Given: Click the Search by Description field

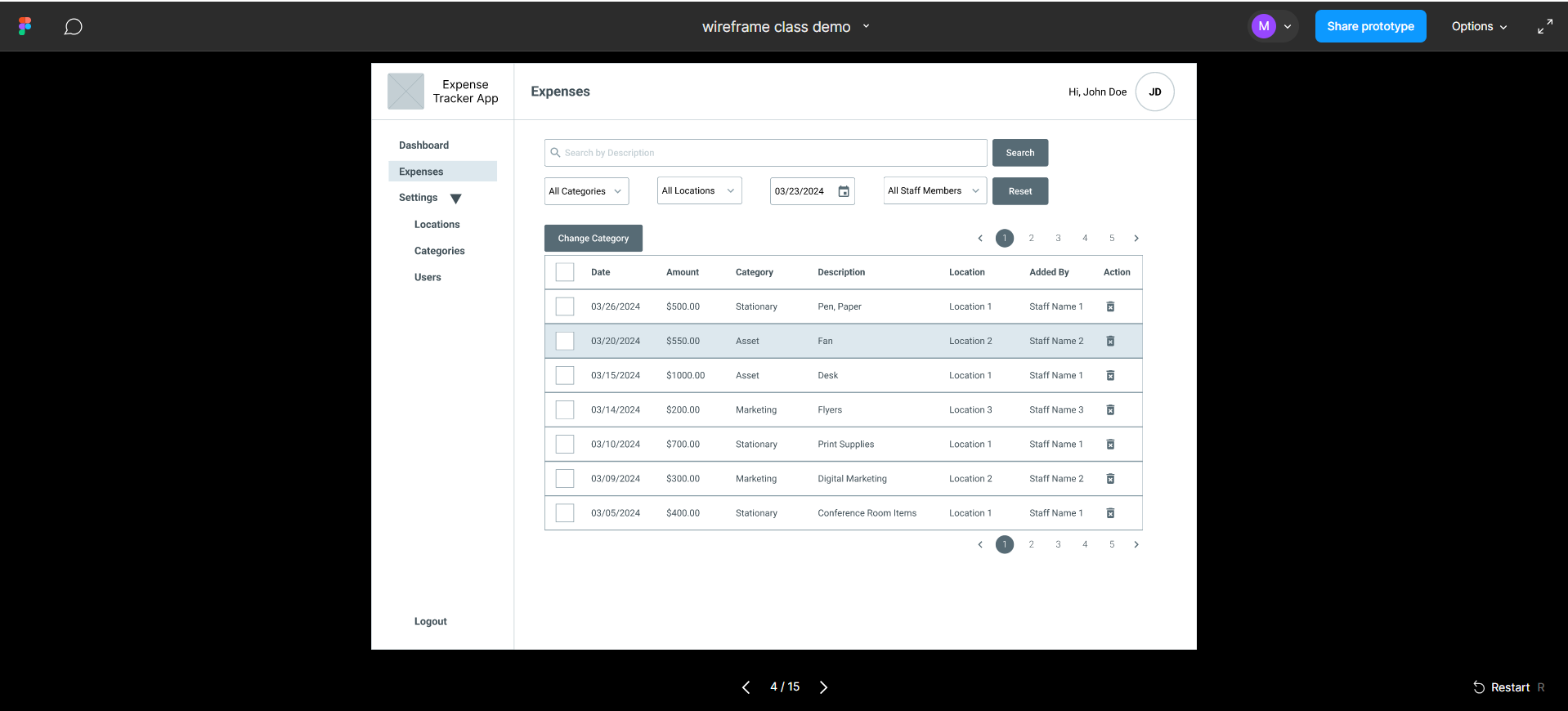Looking at the screenshot, I should tap(766, 153).
